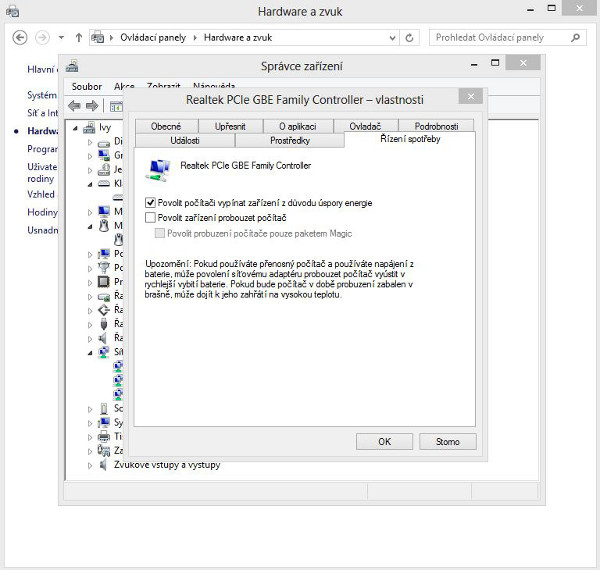Select the monitor icon in the device tree
The image size is (600, 570).
[104, 211]
